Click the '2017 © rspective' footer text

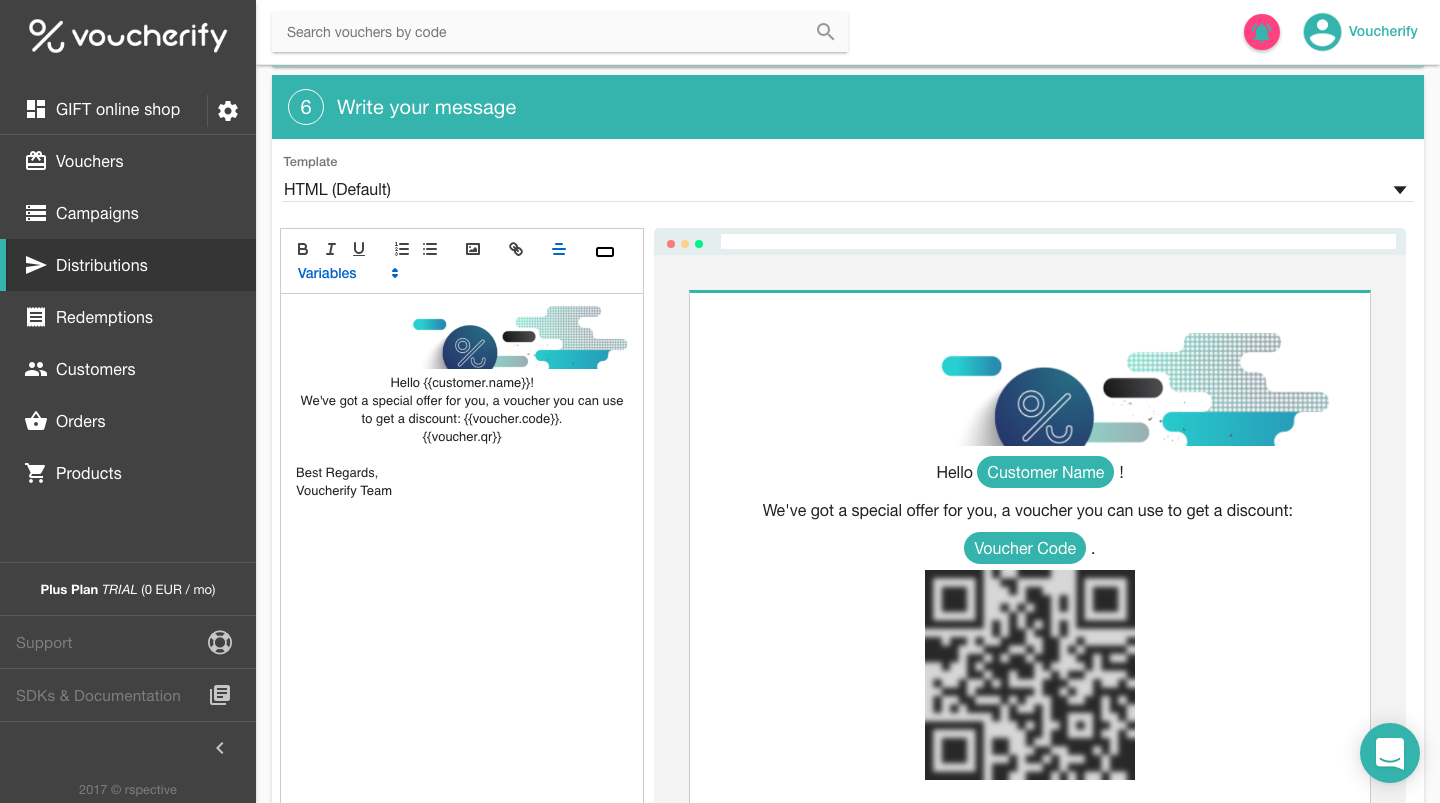coord(128,789)
